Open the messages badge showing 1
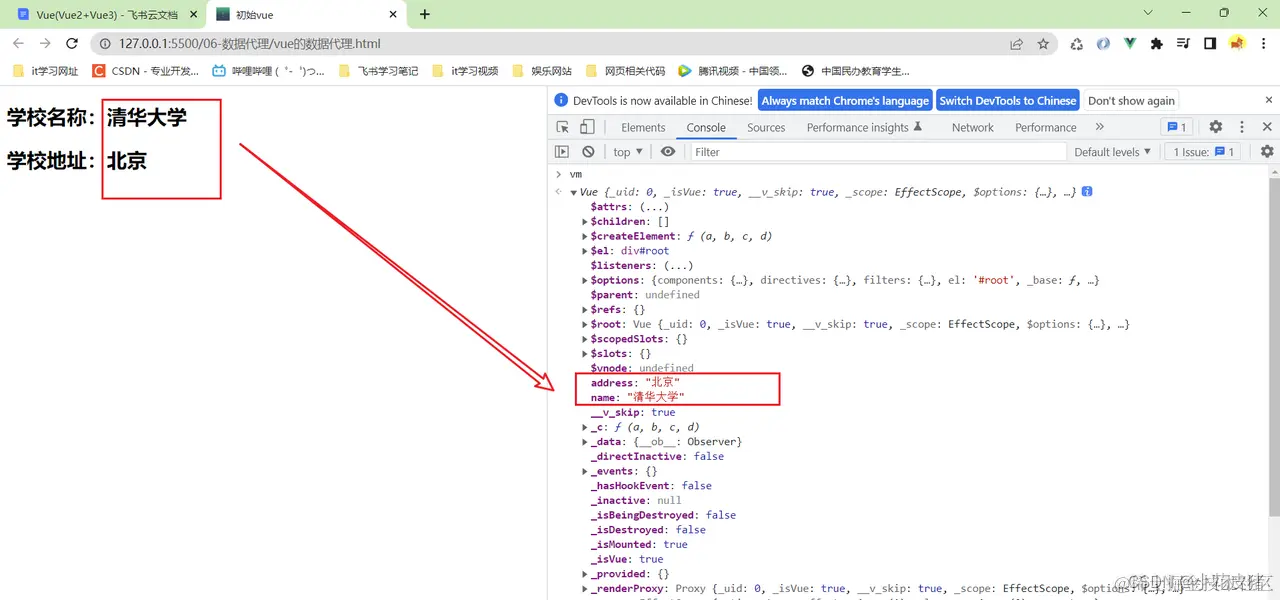Image resolution: width=1280 pixels, height=600 pixels. (x=1176, y=127)
